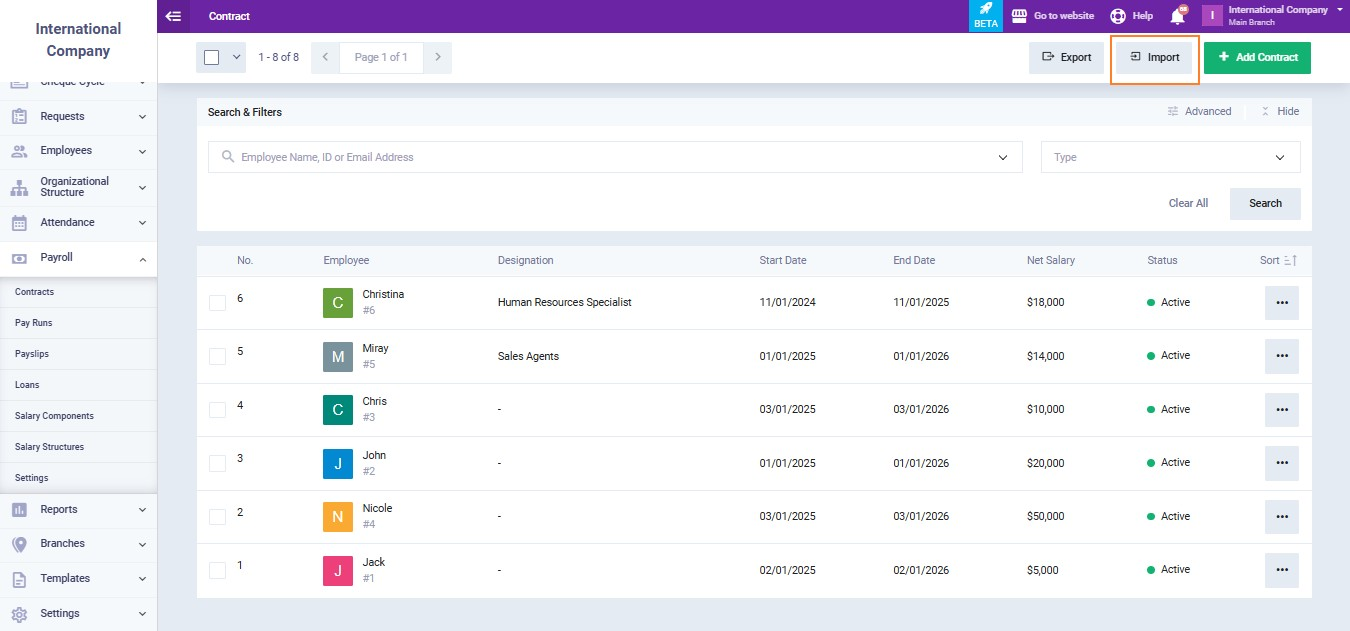Click the Add Contract button
The image size is (1350, 631).
[1257, 57]
